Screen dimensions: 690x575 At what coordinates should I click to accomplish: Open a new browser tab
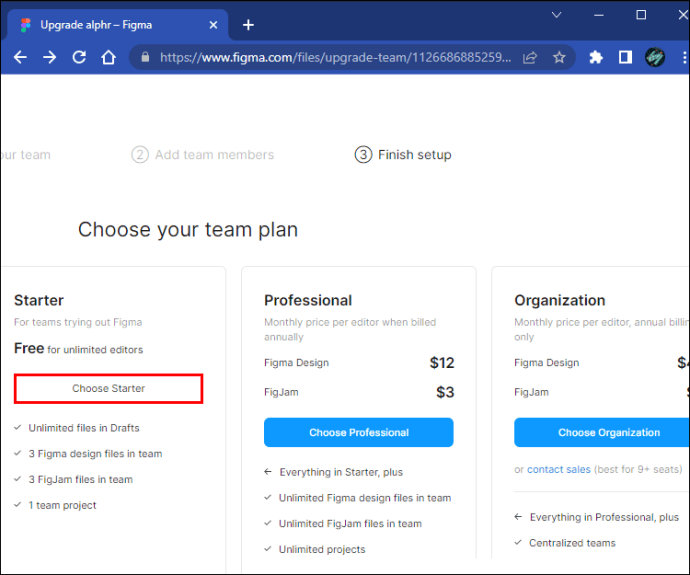tap(248, 25)
